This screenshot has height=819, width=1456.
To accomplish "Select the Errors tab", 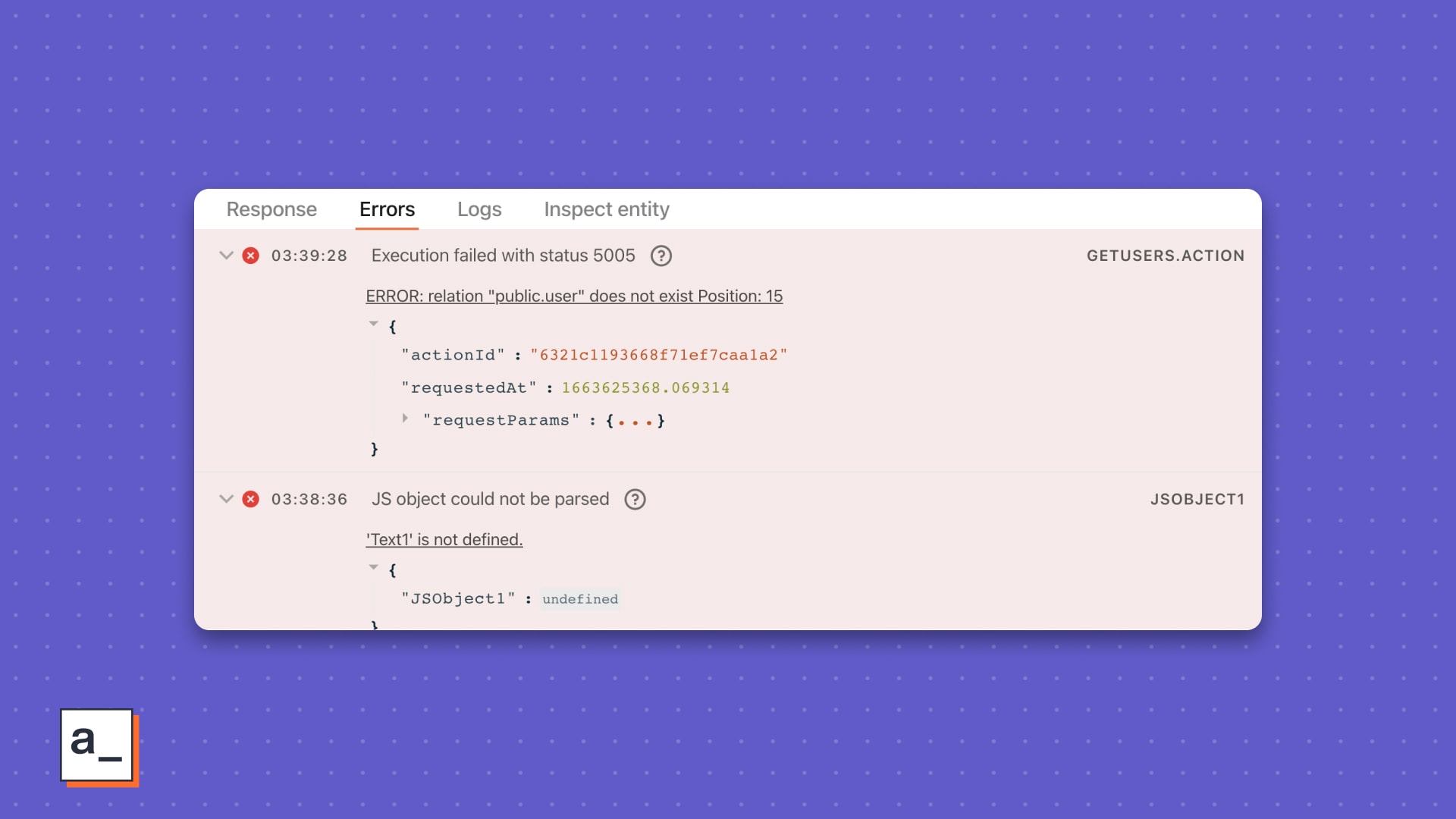I will click(x=387, y=209).
